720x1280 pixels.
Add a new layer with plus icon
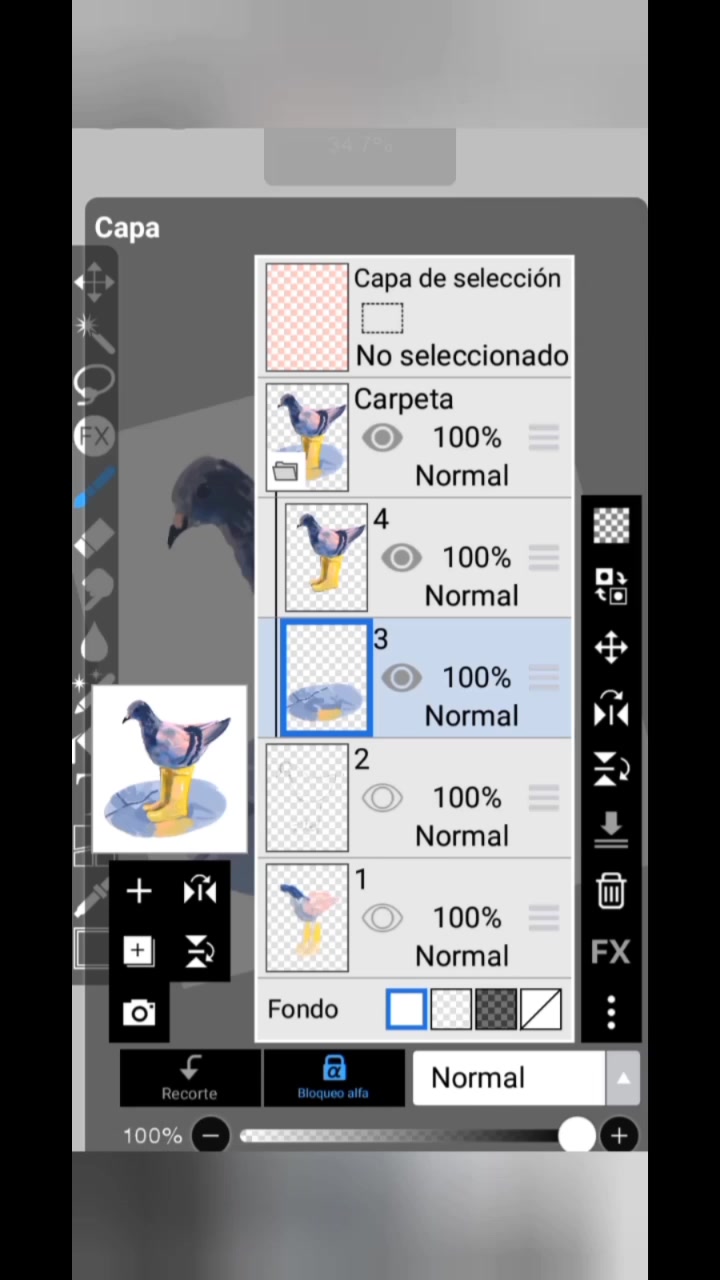[139, 890]
